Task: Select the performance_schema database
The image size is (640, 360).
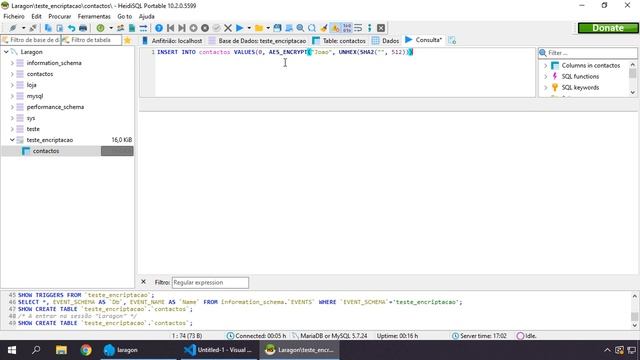Action: coord(55,107)
